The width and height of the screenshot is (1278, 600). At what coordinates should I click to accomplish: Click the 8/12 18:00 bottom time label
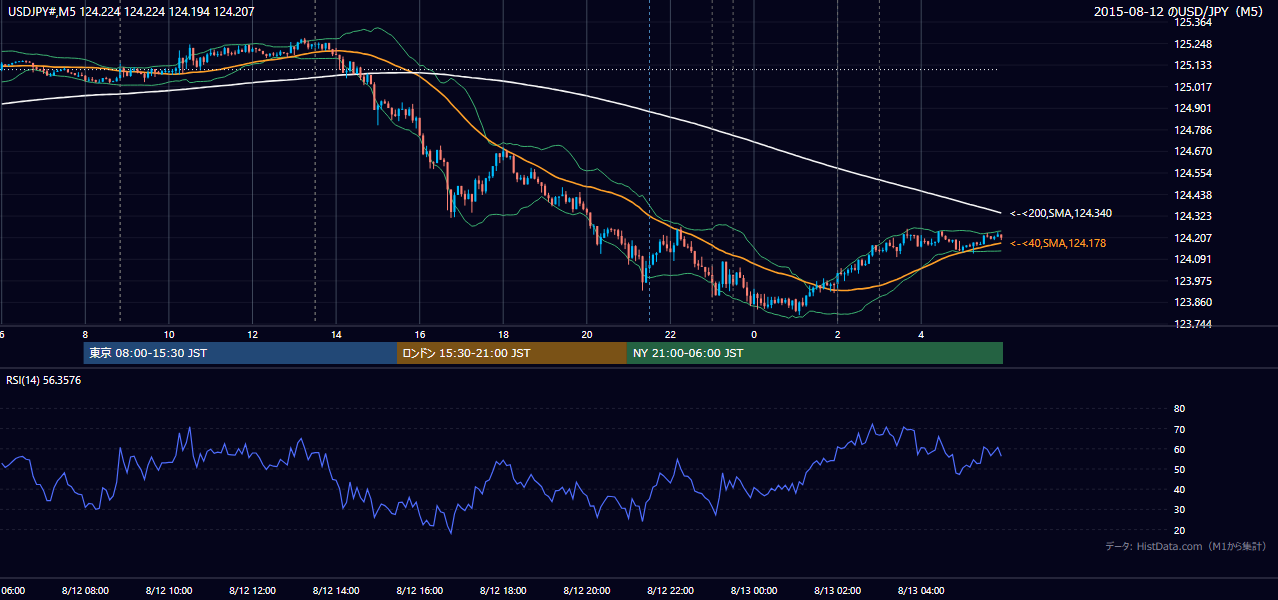click(x=503, y=590)
